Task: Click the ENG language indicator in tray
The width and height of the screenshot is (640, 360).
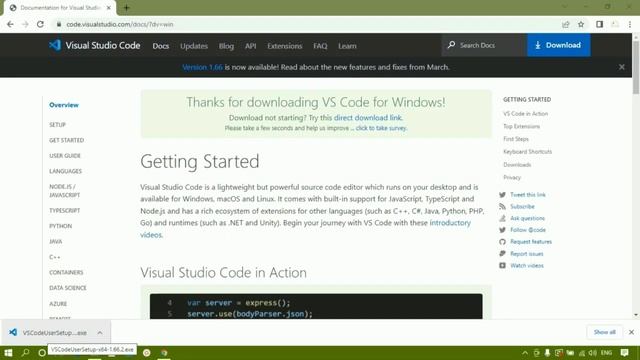Action: click(x=607, y=353)
